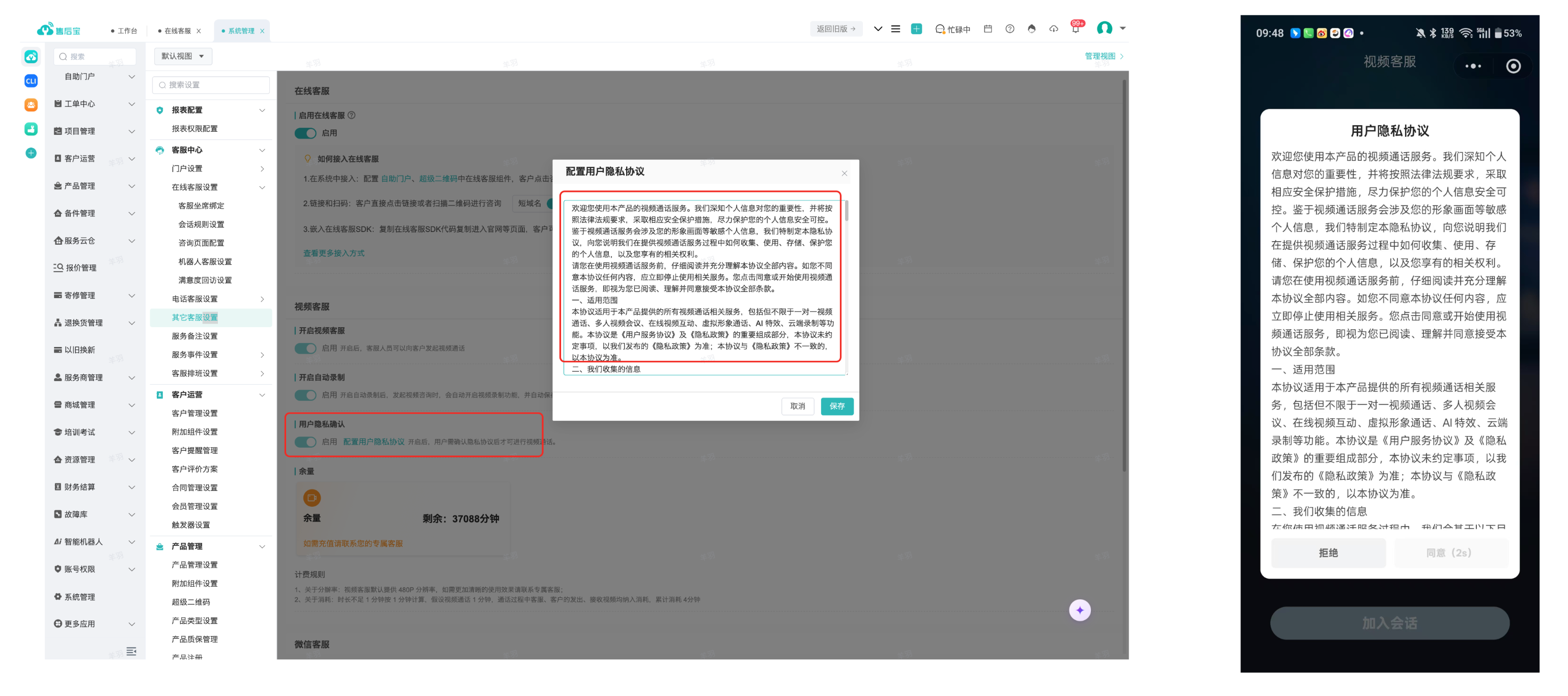Click the left sidebar 搜索 field

pyautogui.click(x=94, y=56)
